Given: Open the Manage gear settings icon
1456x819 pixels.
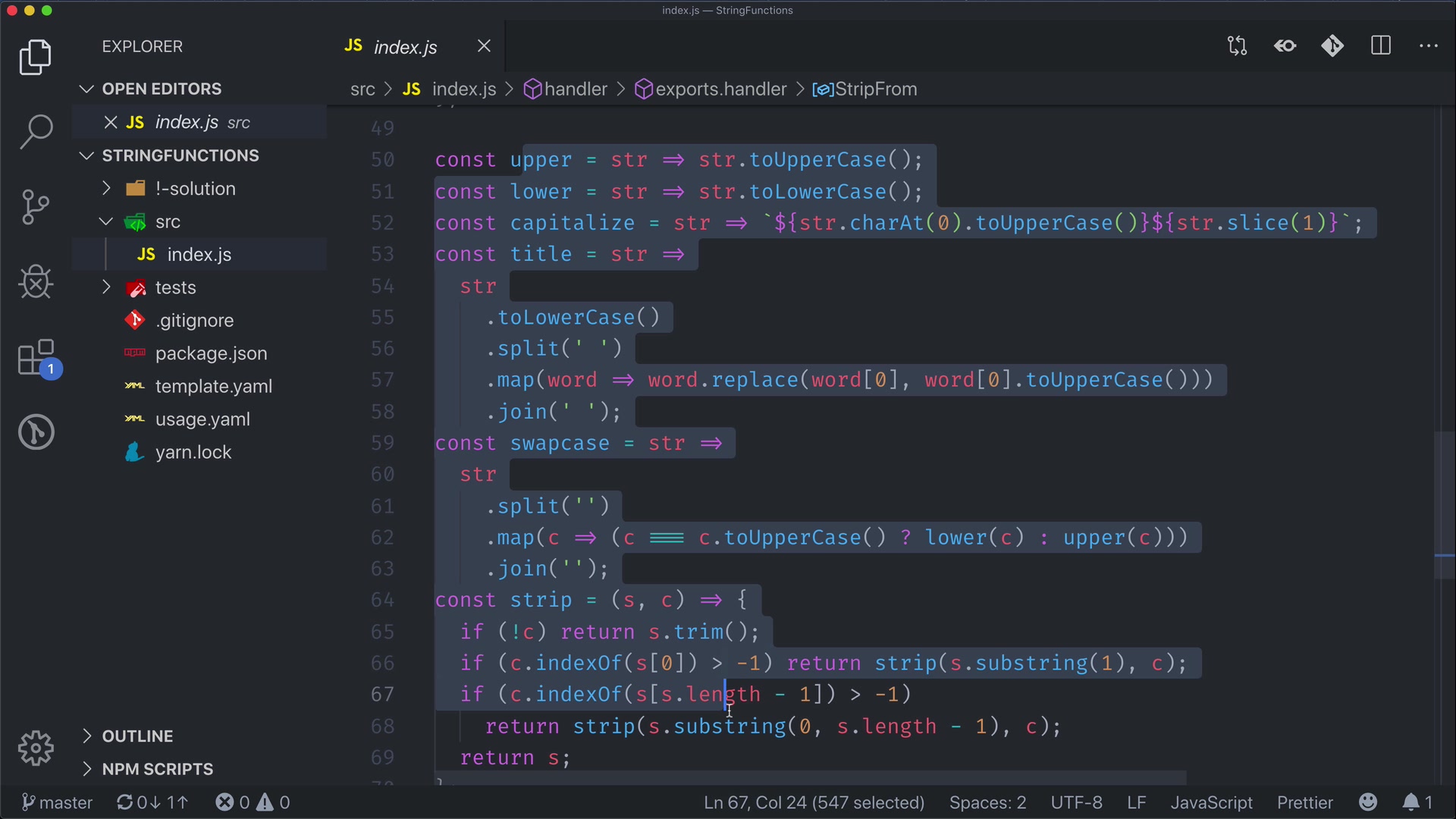Looking at the screenshot, I should click(36, 748).
